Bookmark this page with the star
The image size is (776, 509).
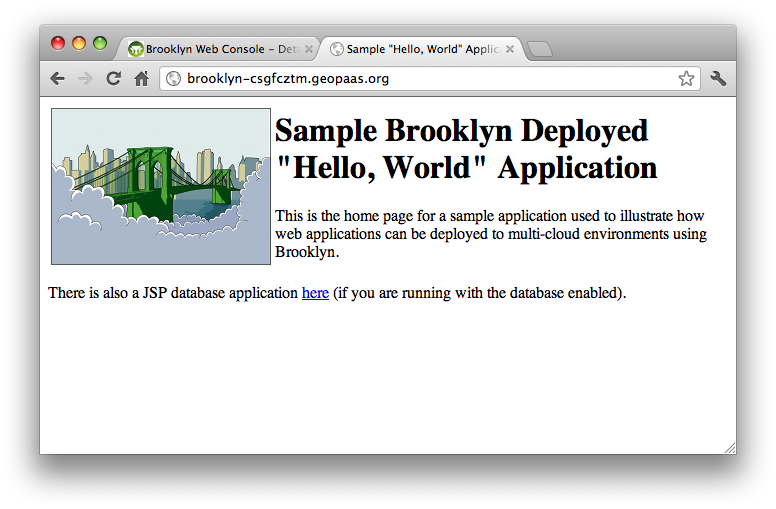[x=686, y=79]
